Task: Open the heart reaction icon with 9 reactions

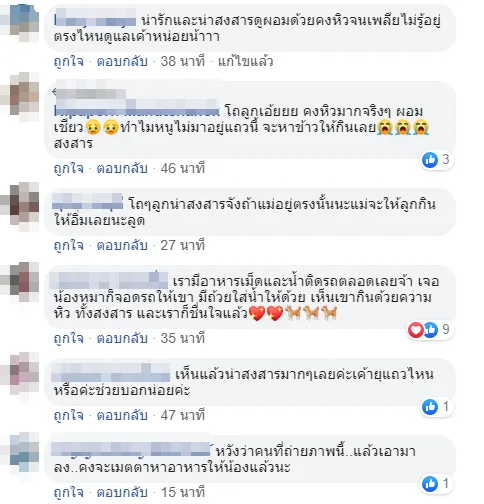Action: tap(416, 330)
